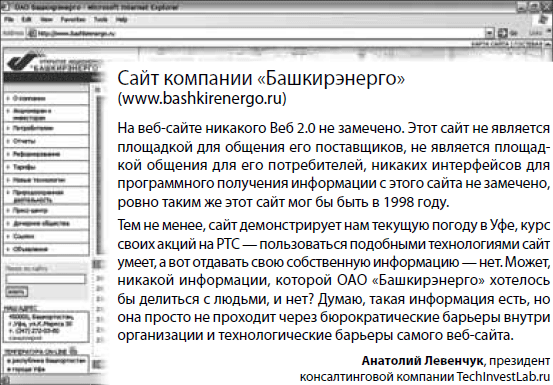Open the 'Карта сайта' link at top right

tap(491, 44)
